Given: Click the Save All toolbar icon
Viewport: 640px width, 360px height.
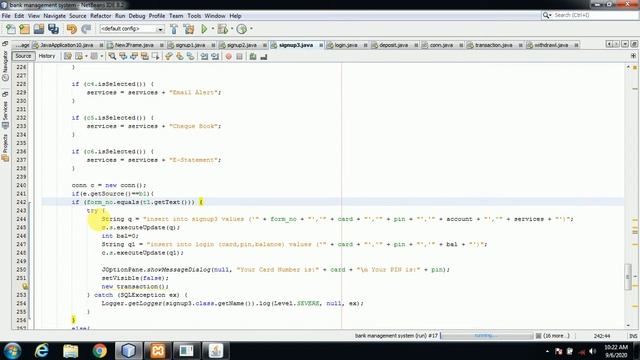Looking at the screenshot, I should point(53,29).
